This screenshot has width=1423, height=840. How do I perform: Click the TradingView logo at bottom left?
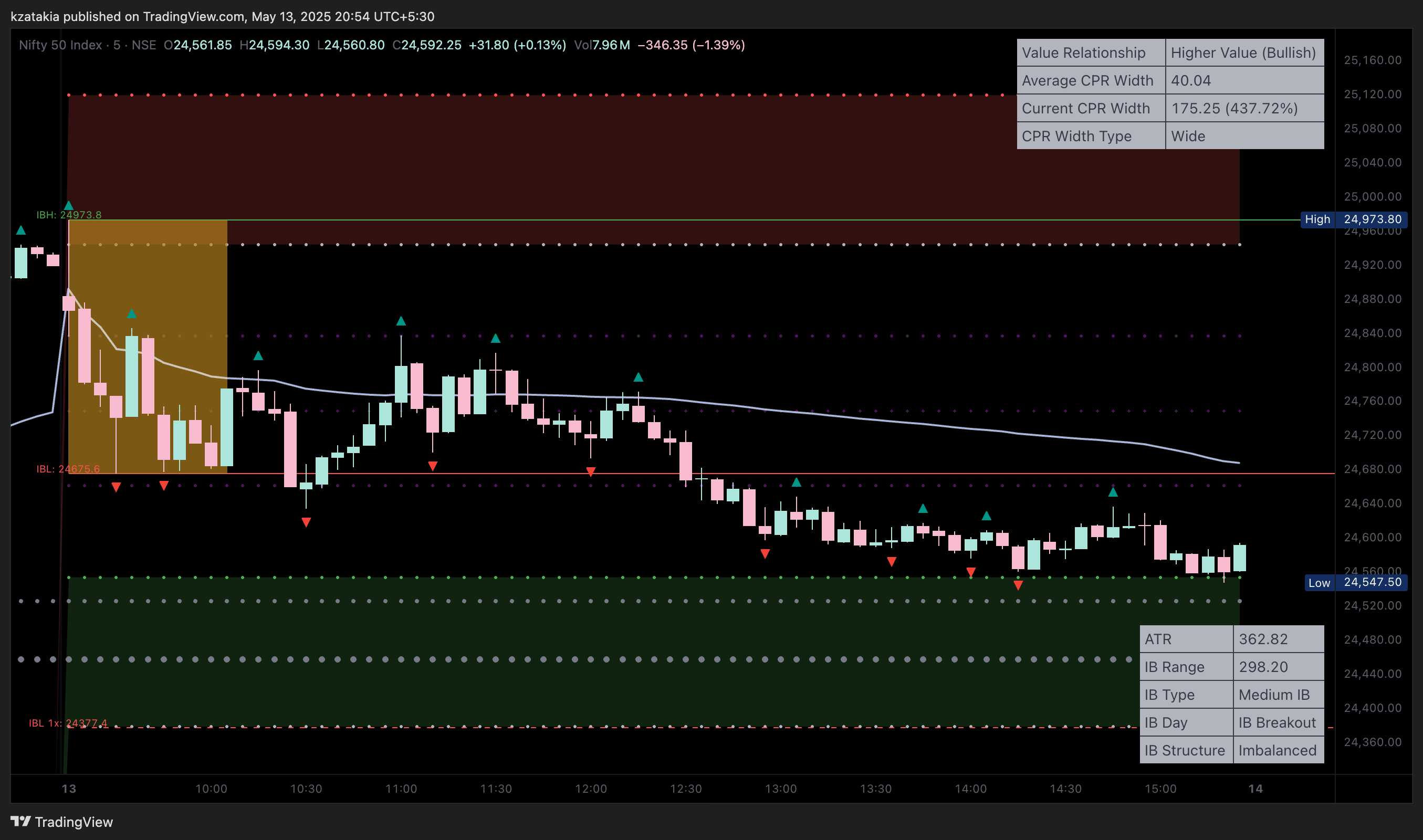61,822
